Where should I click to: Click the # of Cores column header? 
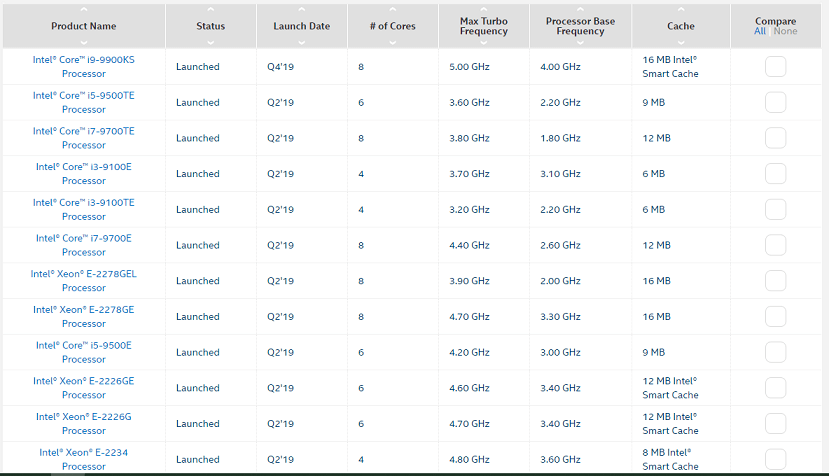392,26
